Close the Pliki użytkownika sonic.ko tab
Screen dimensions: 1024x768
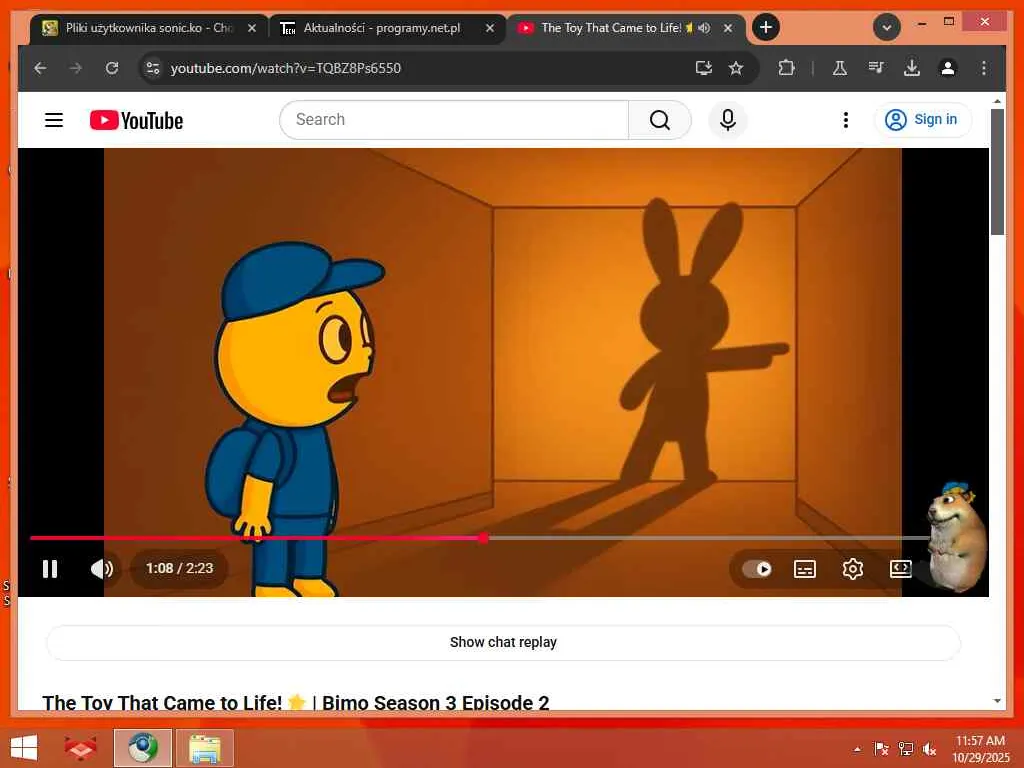[251, 28]
